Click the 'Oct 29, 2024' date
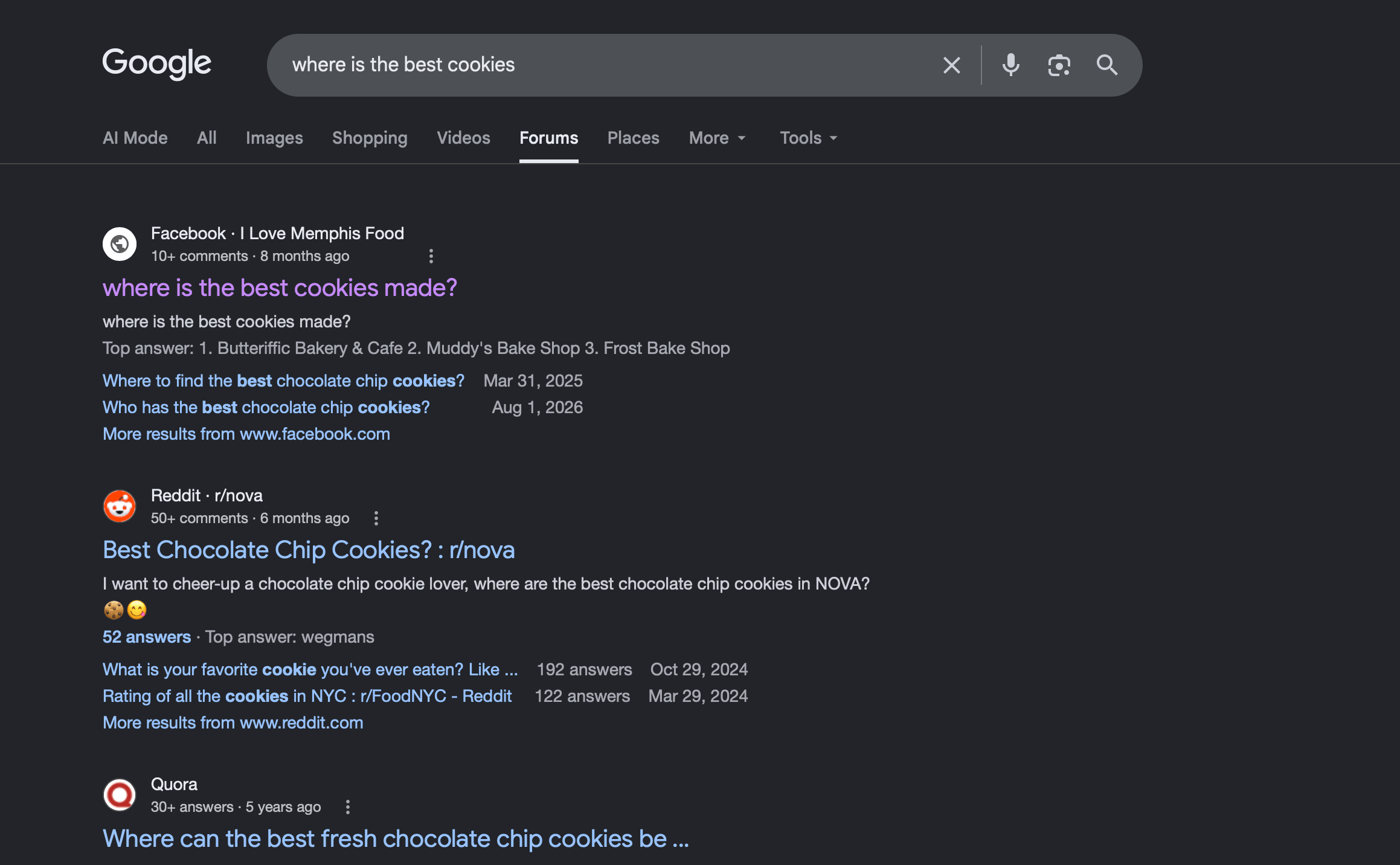1400x865 pixels. tap(699, 669)
